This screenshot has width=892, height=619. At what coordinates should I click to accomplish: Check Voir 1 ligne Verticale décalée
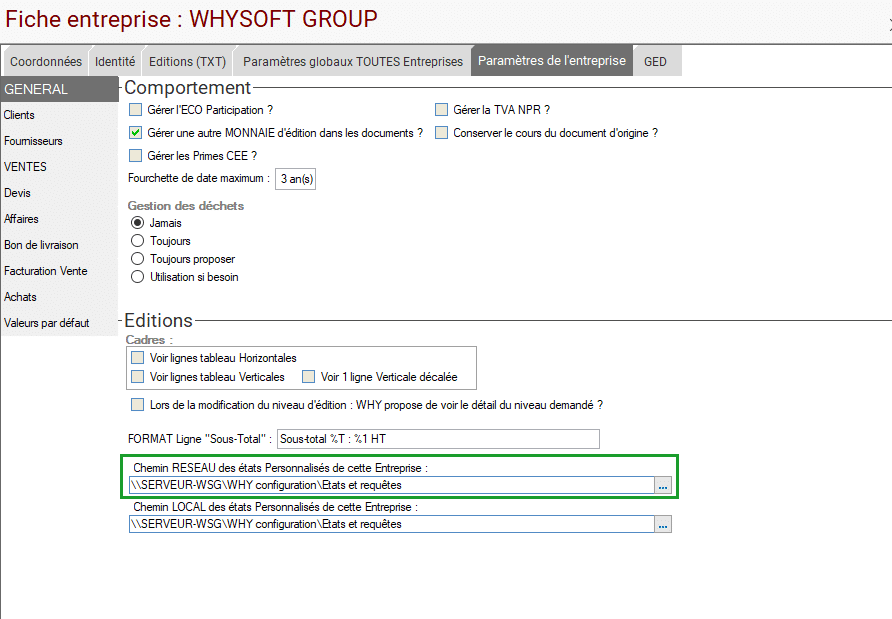point(308,377)
